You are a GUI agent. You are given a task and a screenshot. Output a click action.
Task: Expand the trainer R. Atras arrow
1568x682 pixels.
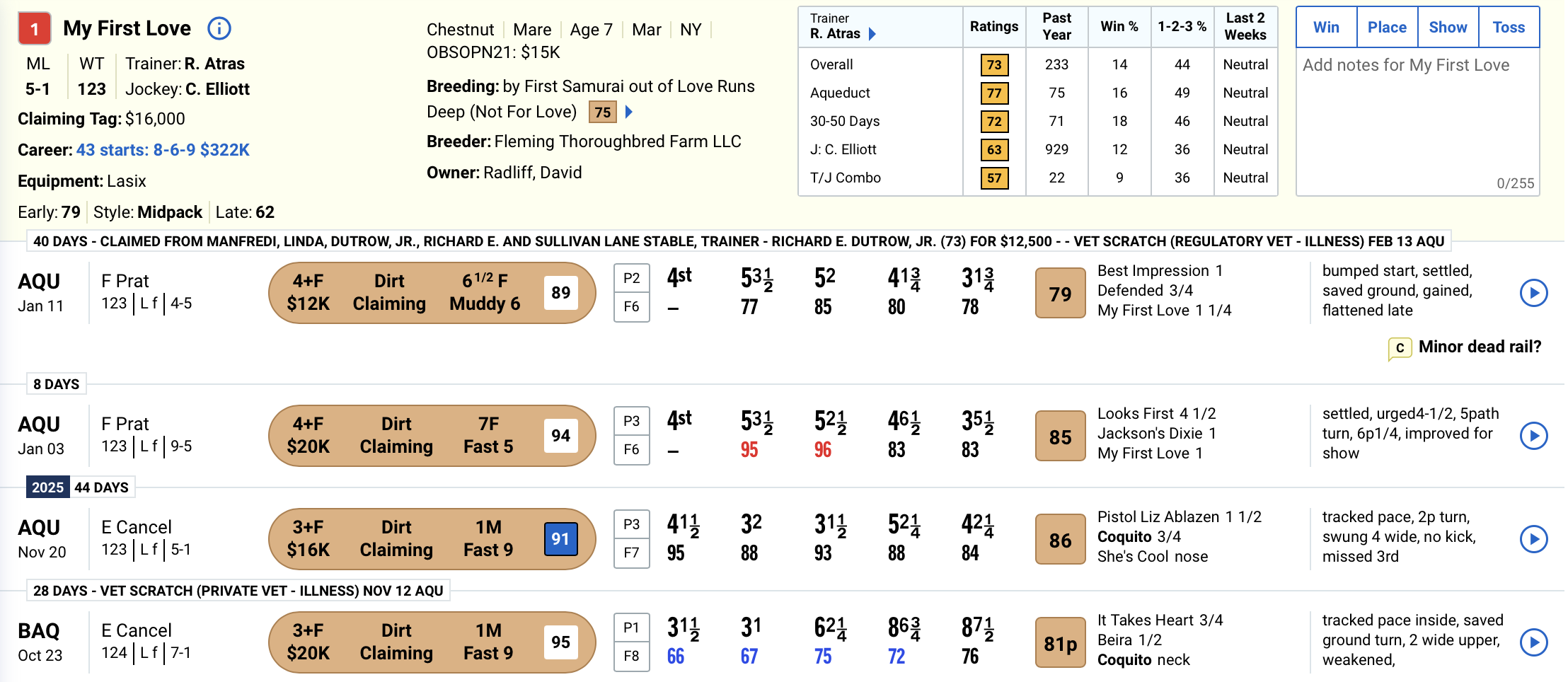[872, 34]
